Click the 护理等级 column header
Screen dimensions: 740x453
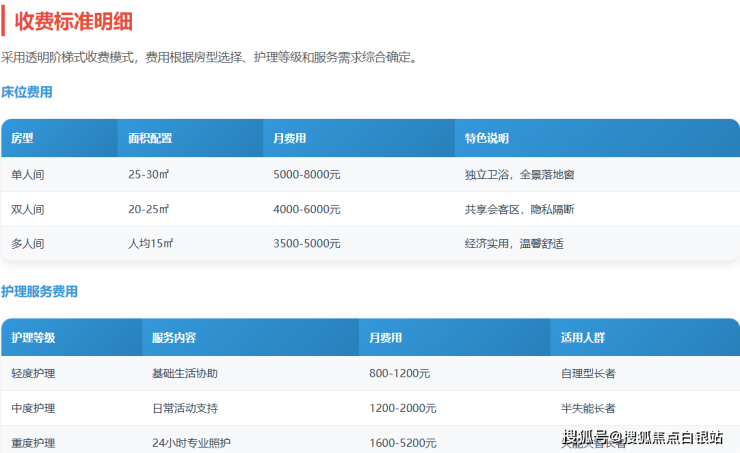point(33,338)
